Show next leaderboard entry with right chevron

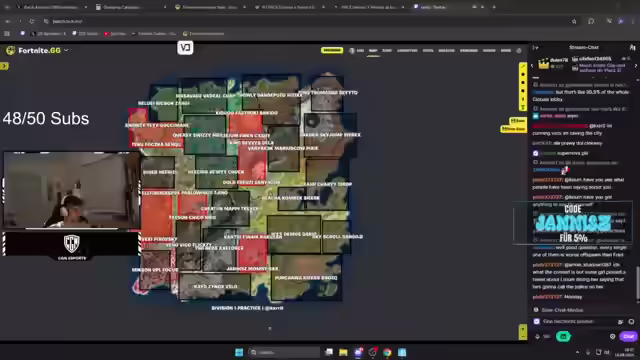636,65
